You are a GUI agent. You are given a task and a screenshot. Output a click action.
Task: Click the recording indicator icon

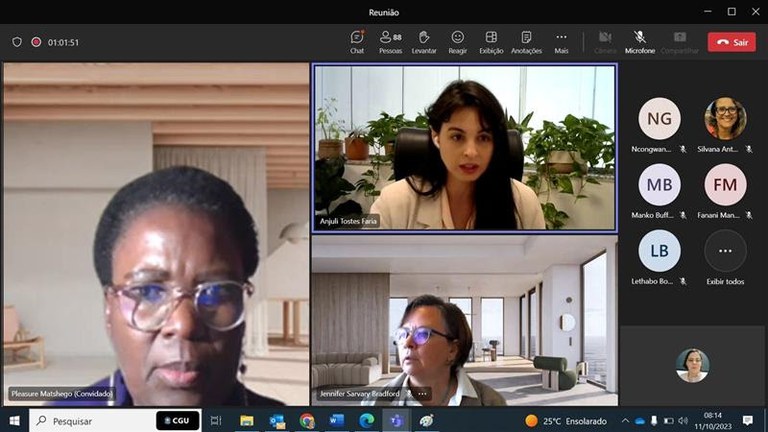36,42
